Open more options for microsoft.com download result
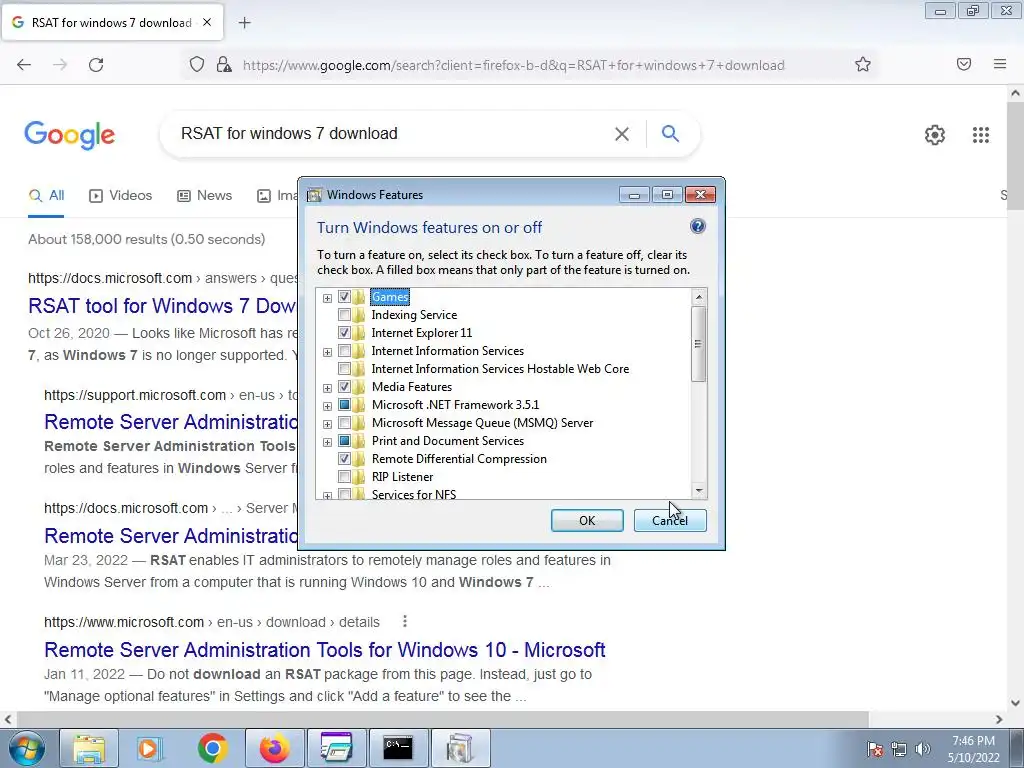This screenshot has height=768, width=1024. tap(405, 621)
